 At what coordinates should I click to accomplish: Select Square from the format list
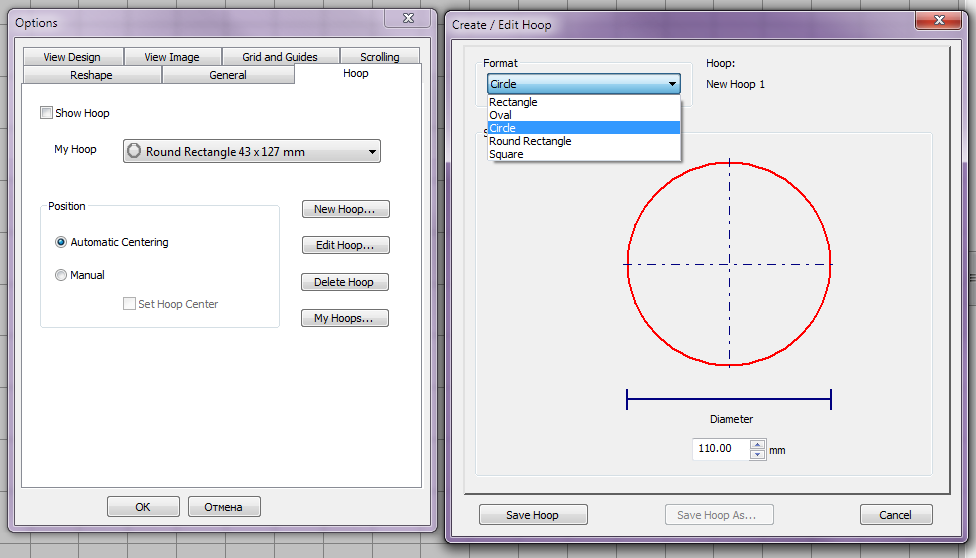506,154
